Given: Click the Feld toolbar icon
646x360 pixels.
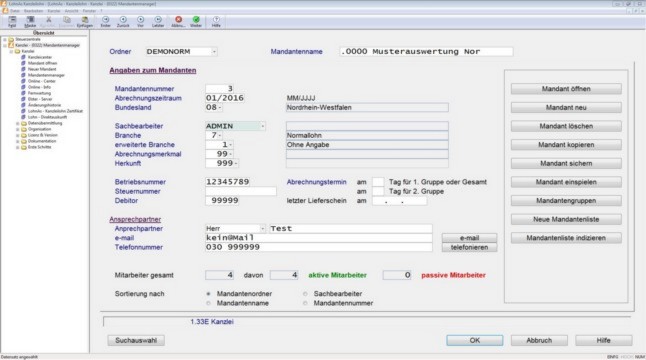Looking at the screenshot, I should (x=12, y=20).
